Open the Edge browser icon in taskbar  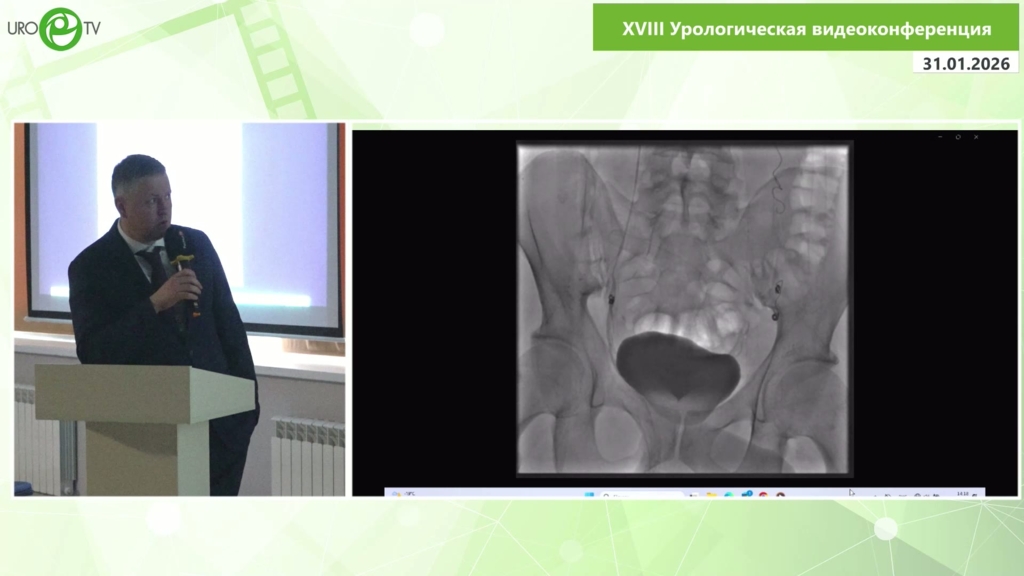tap(729, 494)
